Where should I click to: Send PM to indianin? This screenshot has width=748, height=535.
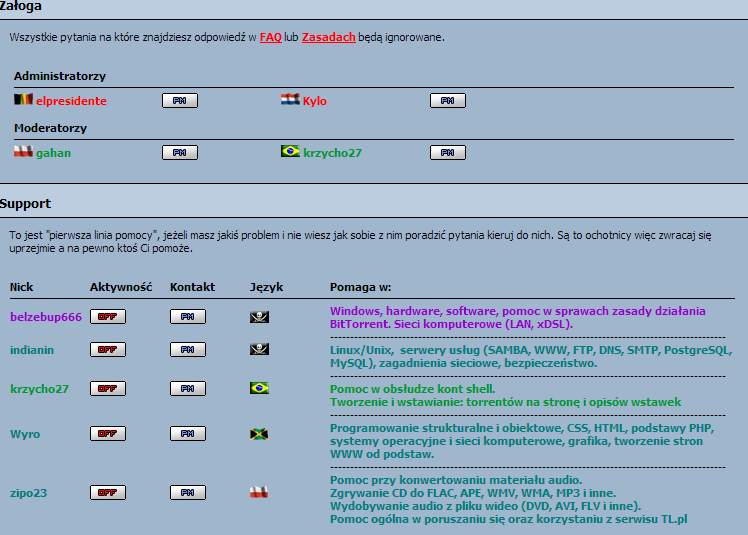tap(188, 349)
